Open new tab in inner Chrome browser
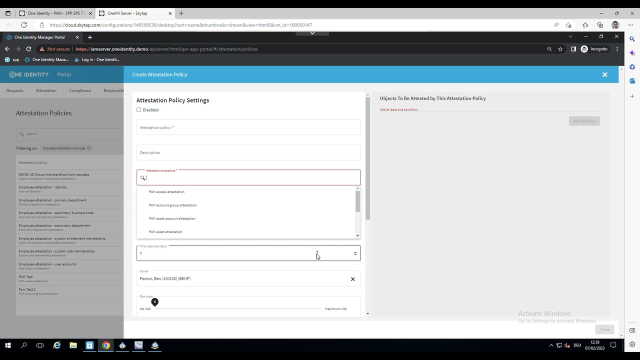Viewport: 640px width, 360px height. tap(90, 37)
